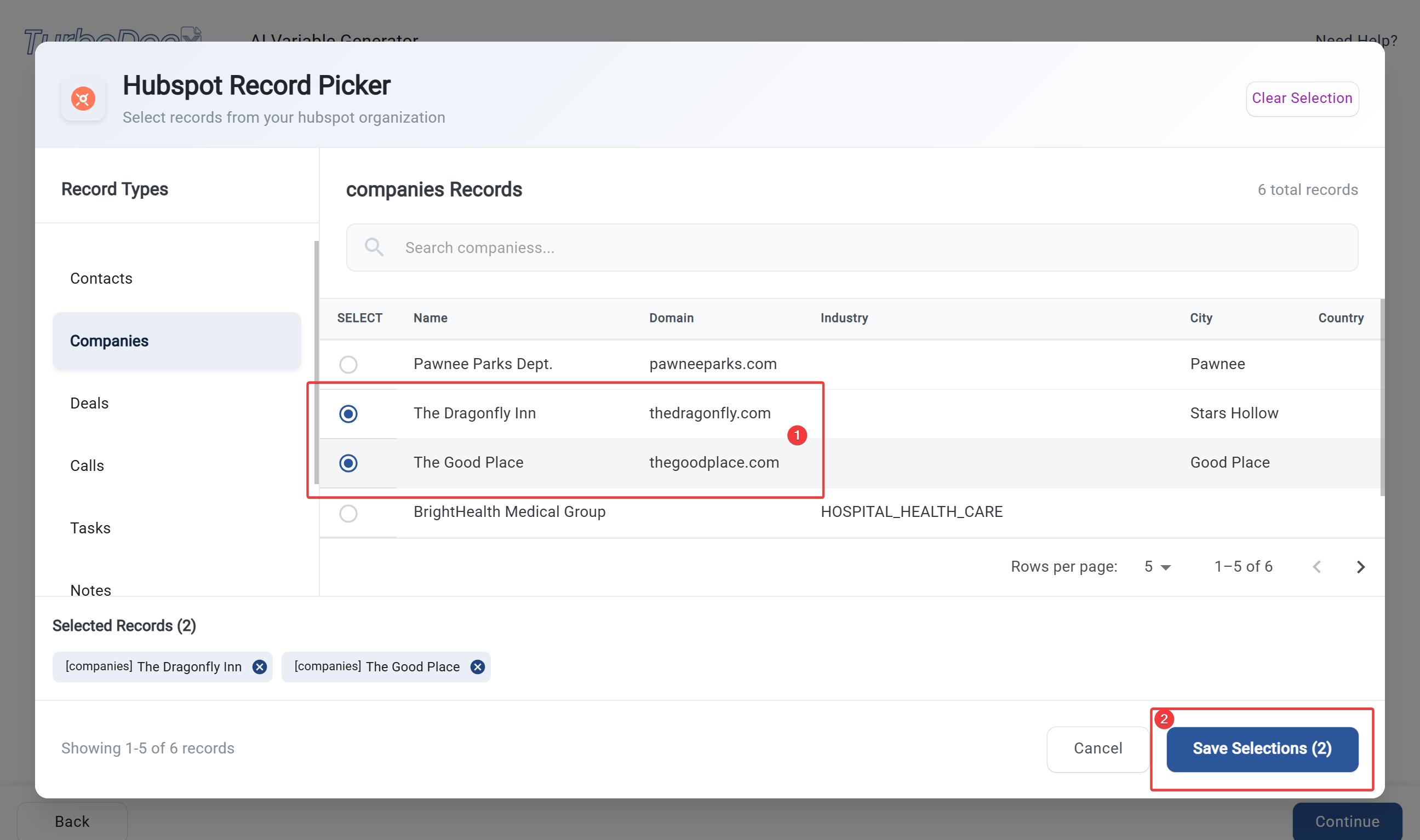Image resolution: width=1420 pixels, height=840 pixels.
Task: Click the Continue button behind the dialog
Action: [x=1347, y=821]
